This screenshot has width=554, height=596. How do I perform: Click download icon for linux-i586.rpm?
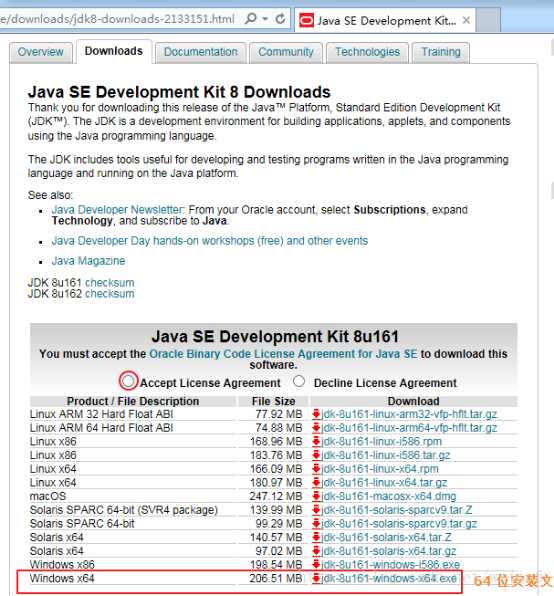coord(316,441)
